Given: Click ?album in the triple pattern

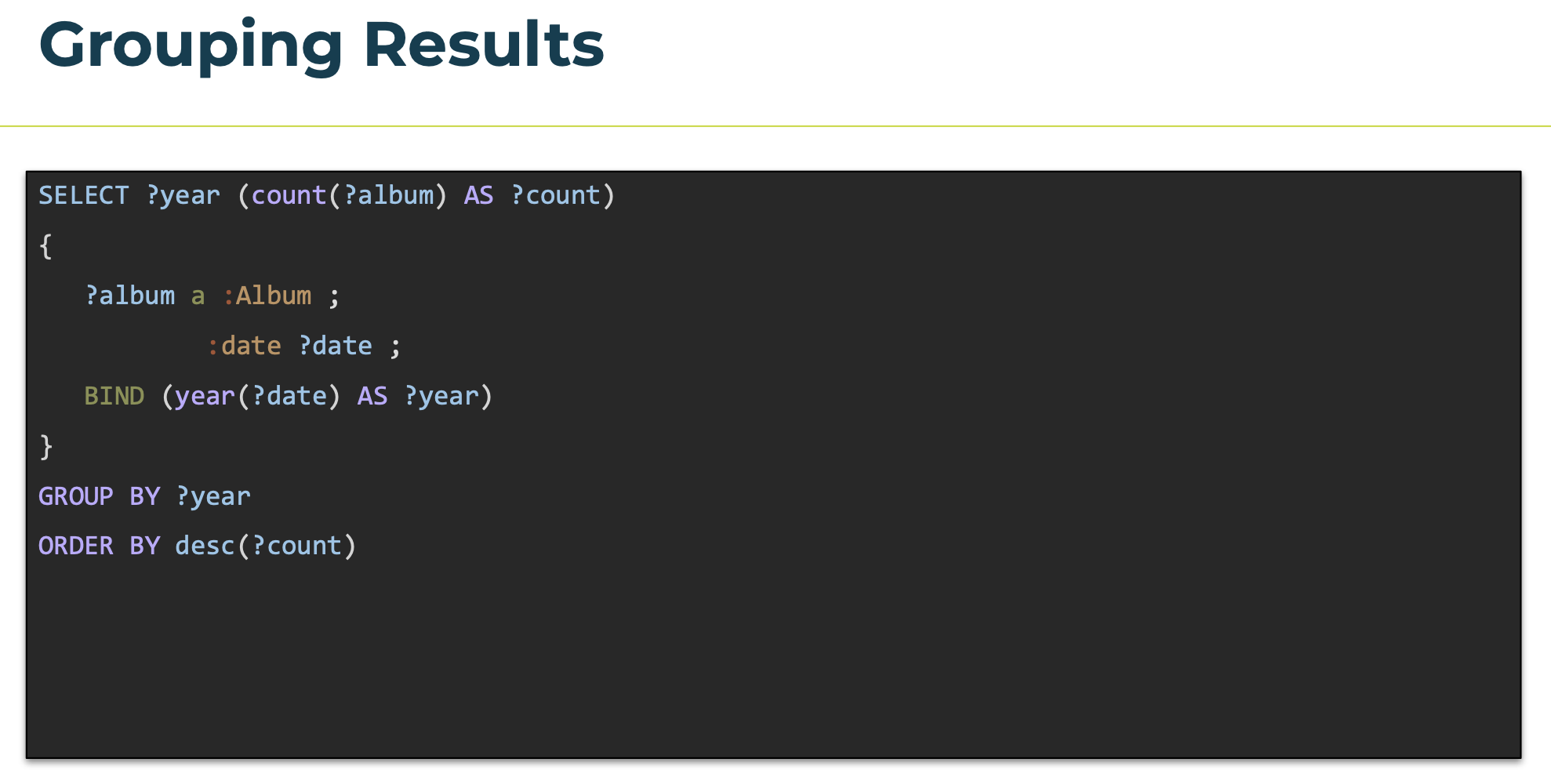Looking at the screenshot, I should 130,296.
